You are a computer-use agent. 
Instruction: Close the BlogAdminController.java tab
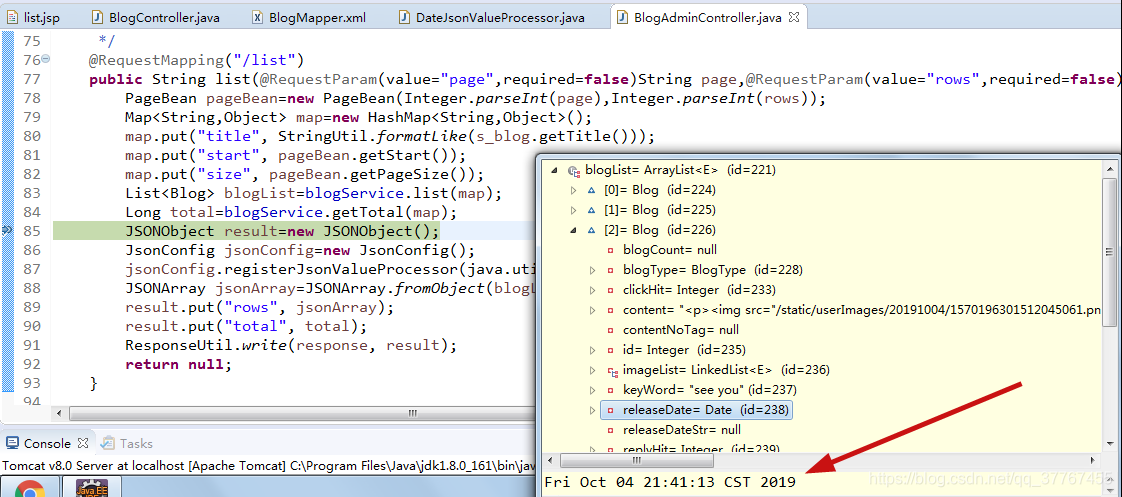click(794, 17)
